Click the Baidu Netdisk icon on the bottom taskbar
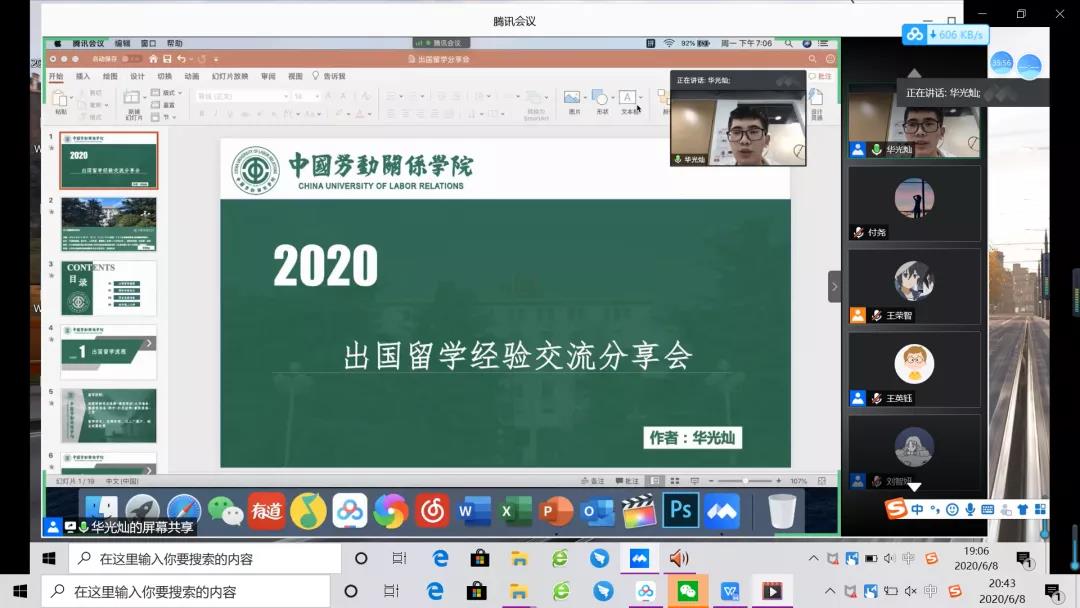 [x=645, y=591]
